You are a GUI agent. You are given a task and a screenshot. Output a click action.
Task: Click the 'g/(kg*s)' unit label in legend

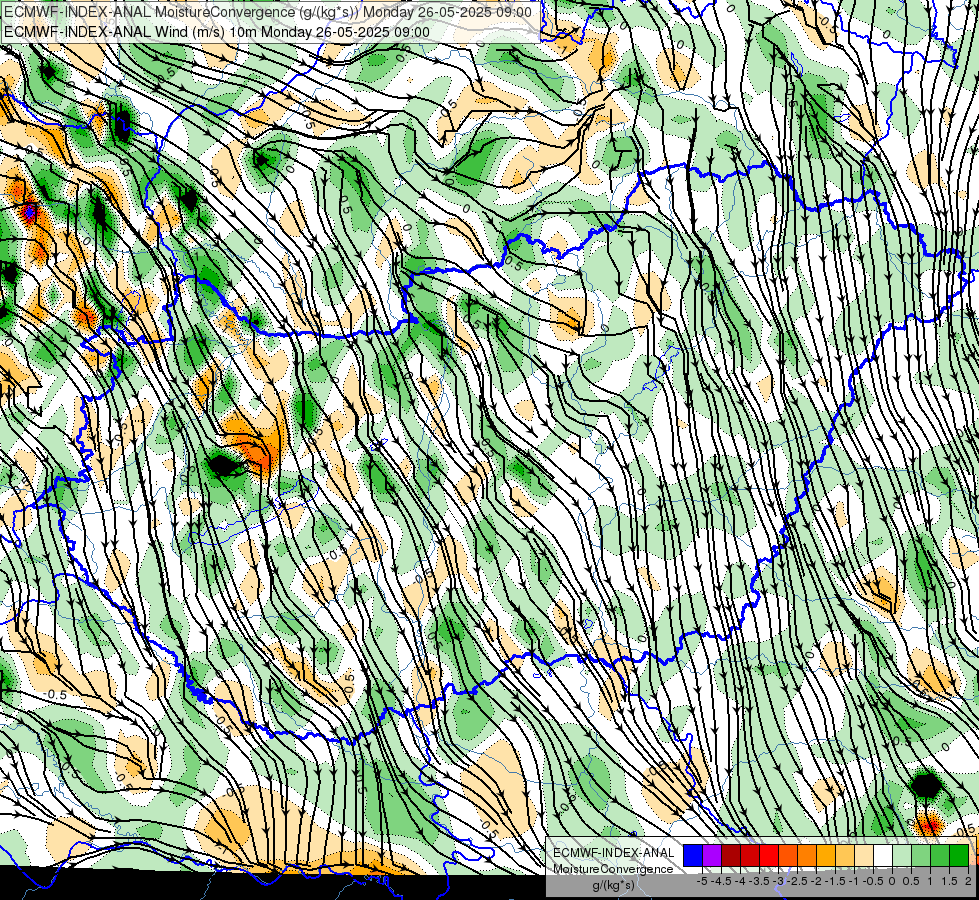coord(613,885)
